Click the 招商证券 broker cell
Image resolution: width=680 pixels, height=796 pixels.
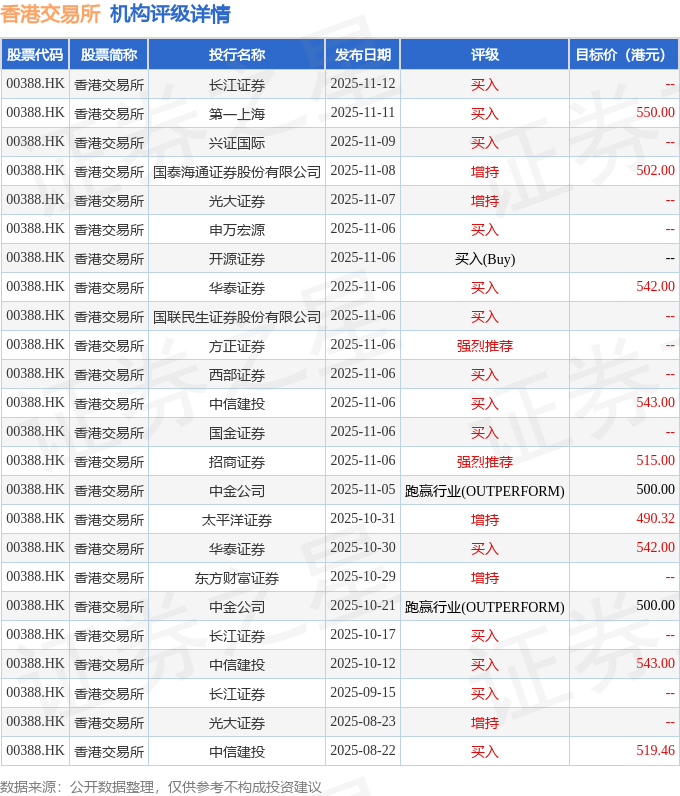(x=237, y=461)
